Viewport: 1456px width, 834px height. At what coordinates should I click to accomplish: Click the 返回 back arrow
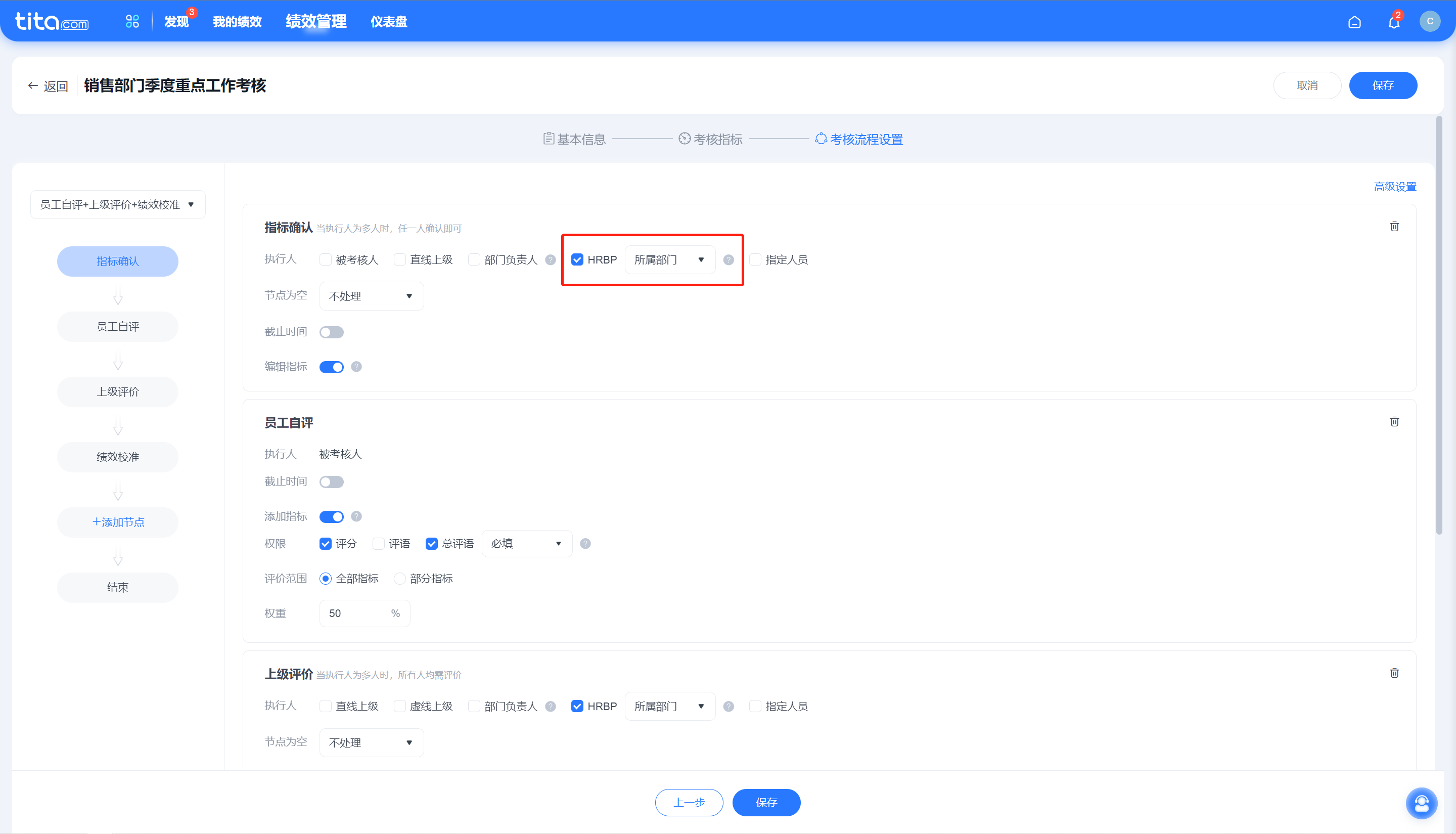48,86
